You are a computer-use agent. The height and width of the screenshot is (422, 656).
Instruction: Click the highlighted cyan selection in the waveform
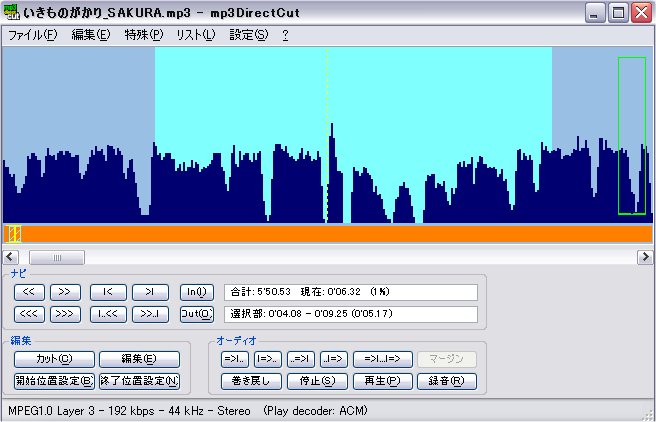click(x=353, y=135)
